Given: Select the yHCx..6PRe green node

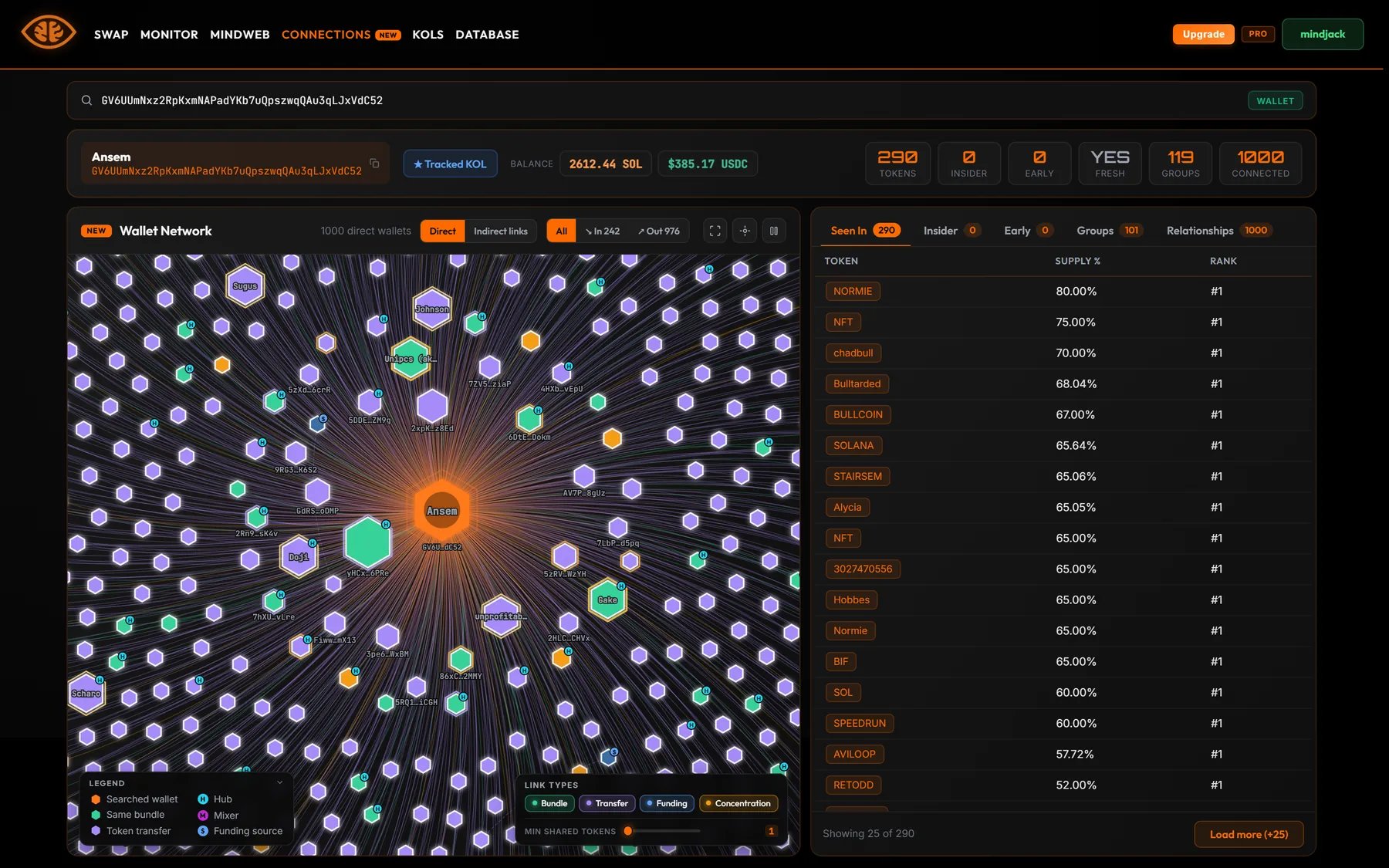Looking at the screenshot, I should (x=368, y=542).
